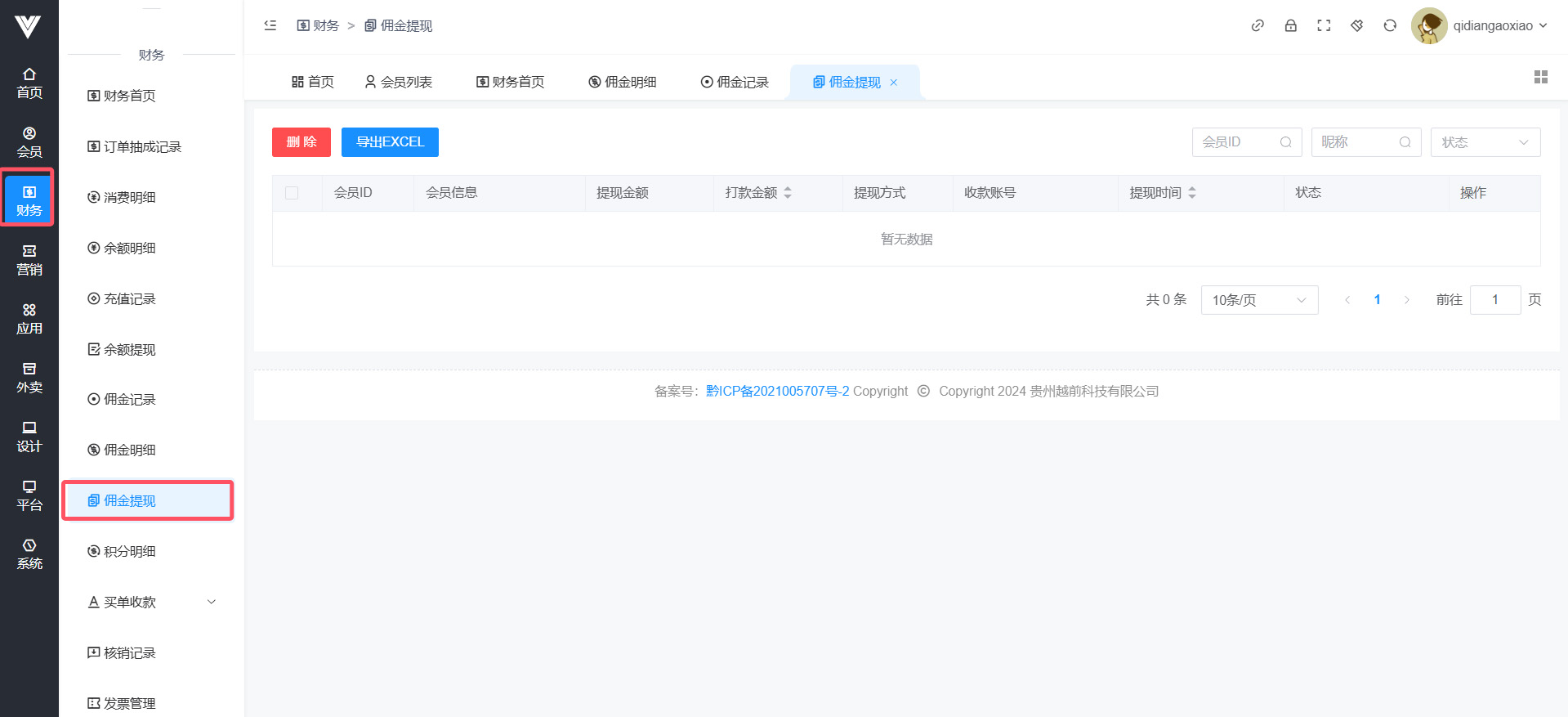Click the 昵称 search input field
The height and width of the screenshot is (717, 1568).
(x=1355, y=142)
